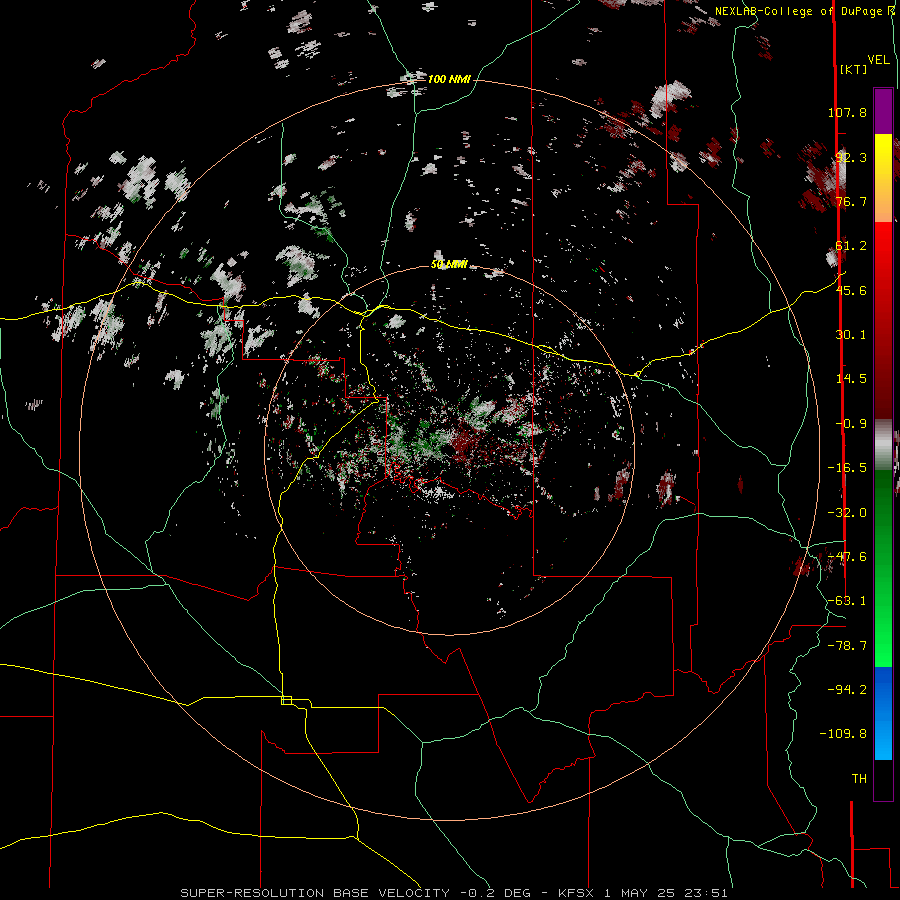Click the [KT] units label
The width and height of the screenshot is (900, 900).
click(x=854, y=69)
